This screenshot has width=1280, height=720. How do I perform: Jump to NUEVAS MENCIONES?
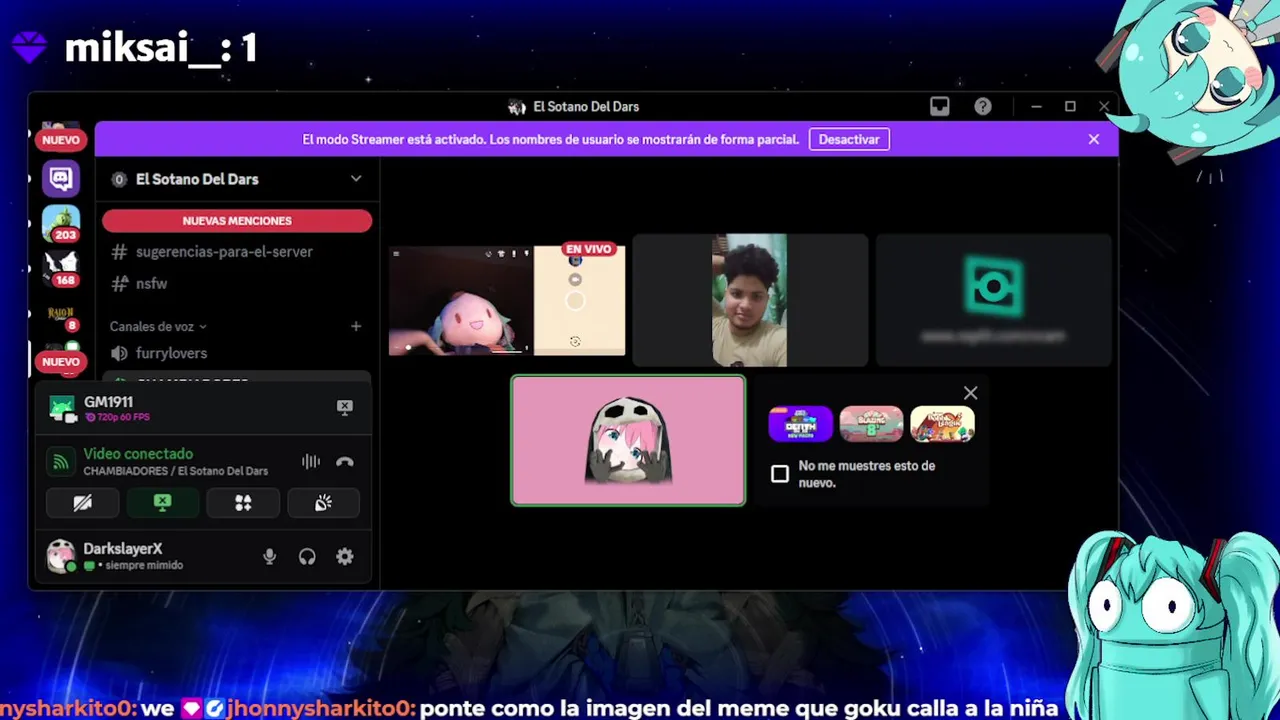click(x=237, y=221)
